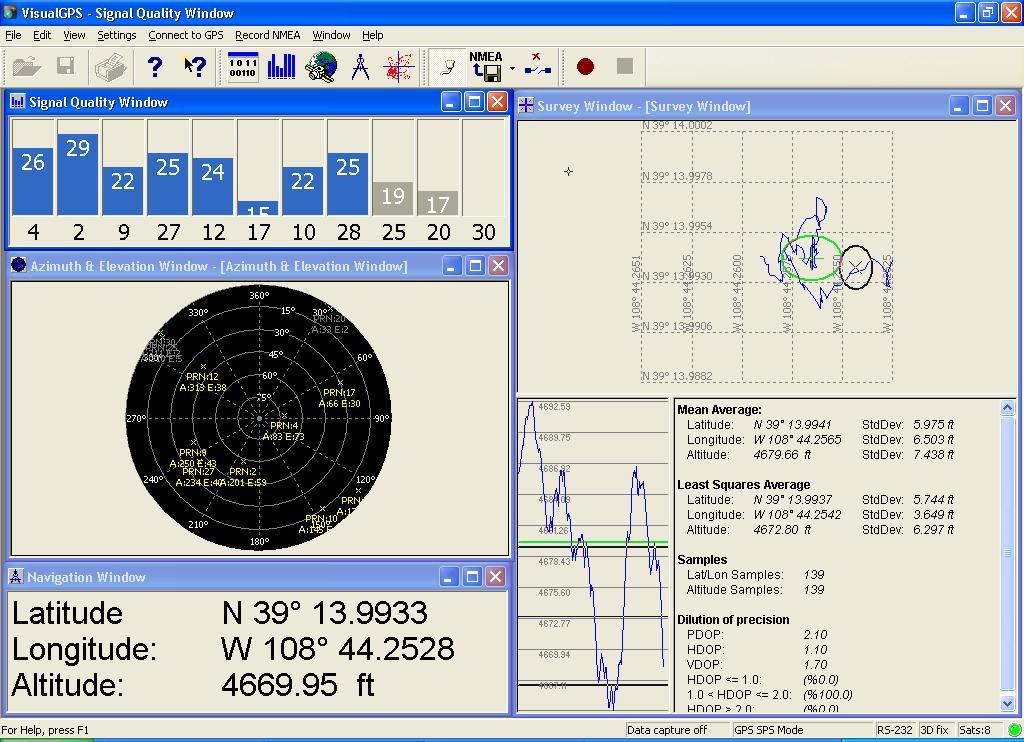Click the green ellipse in survey plot
1024x742 pixels.
812,258
